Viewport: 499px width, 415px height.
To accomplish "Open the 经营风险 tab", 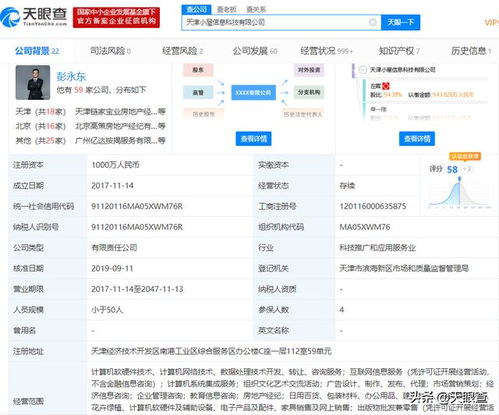I will tap(182, 51).
